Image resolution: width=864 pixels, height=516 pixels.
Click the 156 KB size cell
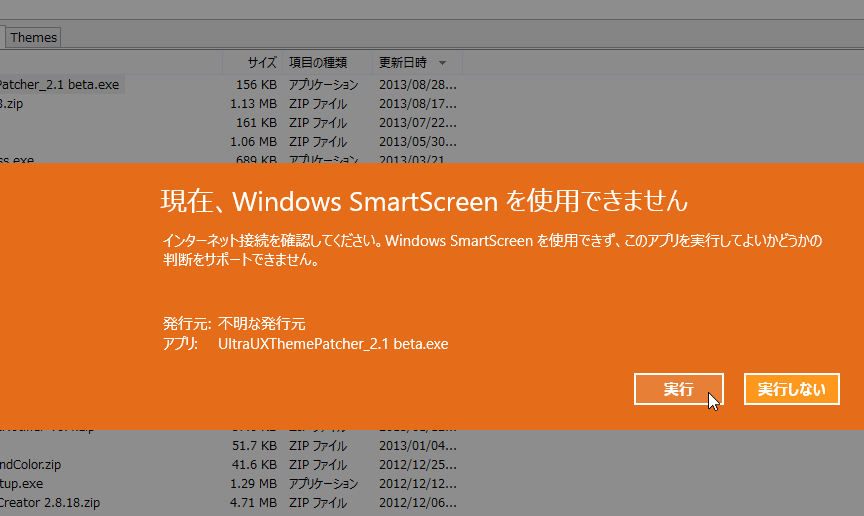coord(256,84)
